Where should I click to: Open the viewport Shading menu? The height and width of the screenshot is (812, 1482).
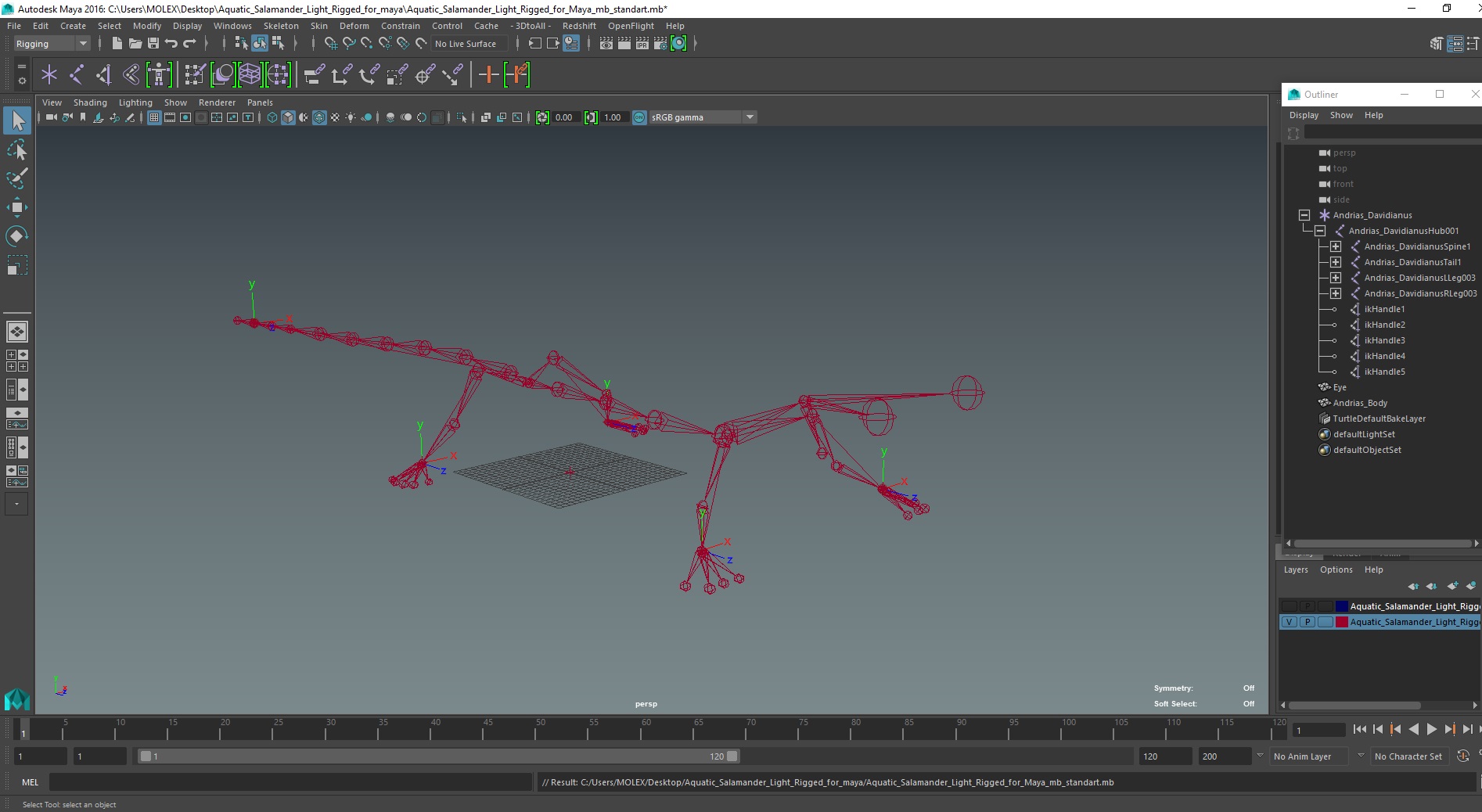pos(90,102)
